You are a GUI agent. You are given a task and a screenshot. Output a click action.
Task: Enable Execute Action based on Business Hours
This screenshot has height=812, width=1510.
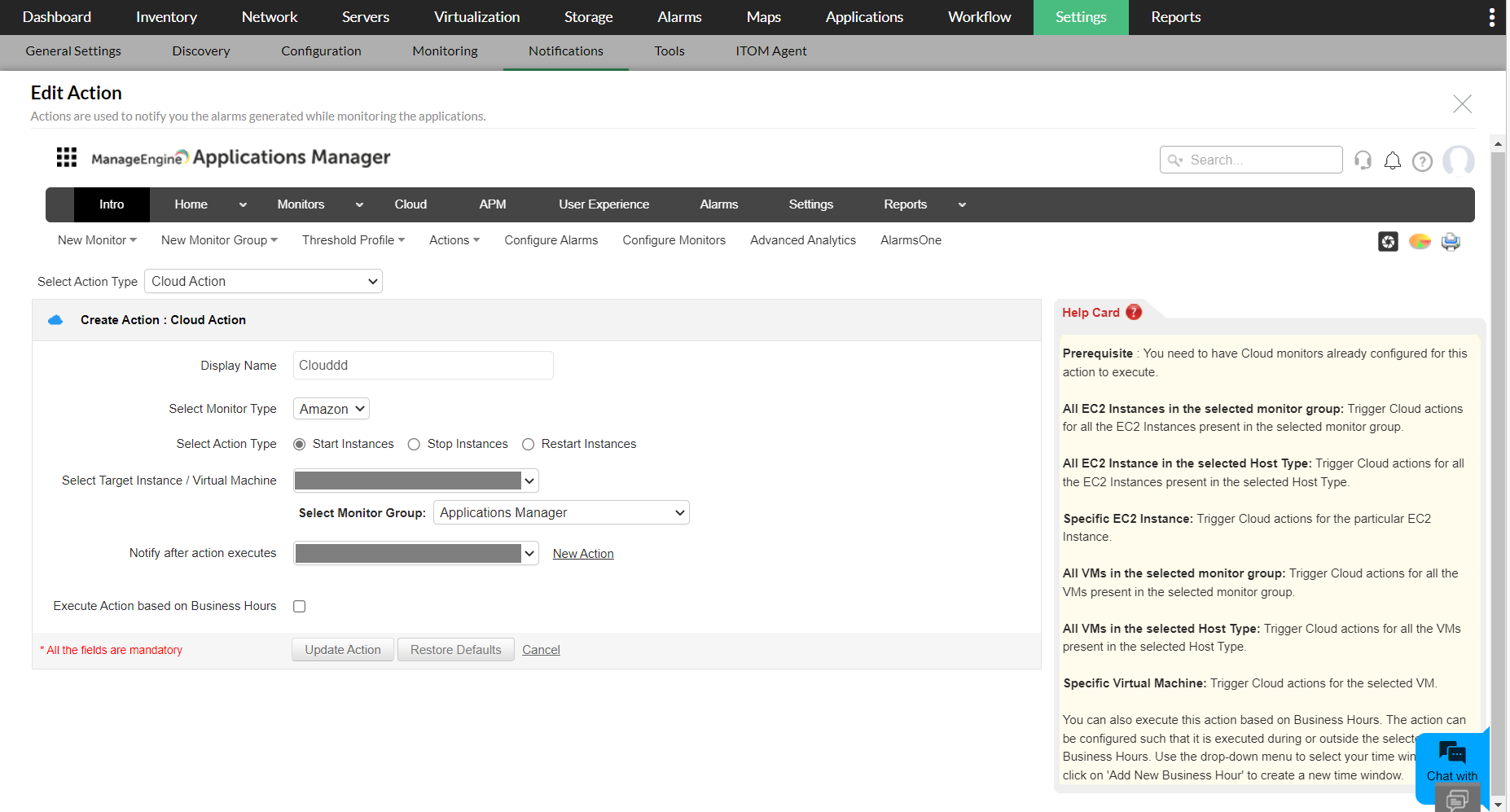coord(299,606)
